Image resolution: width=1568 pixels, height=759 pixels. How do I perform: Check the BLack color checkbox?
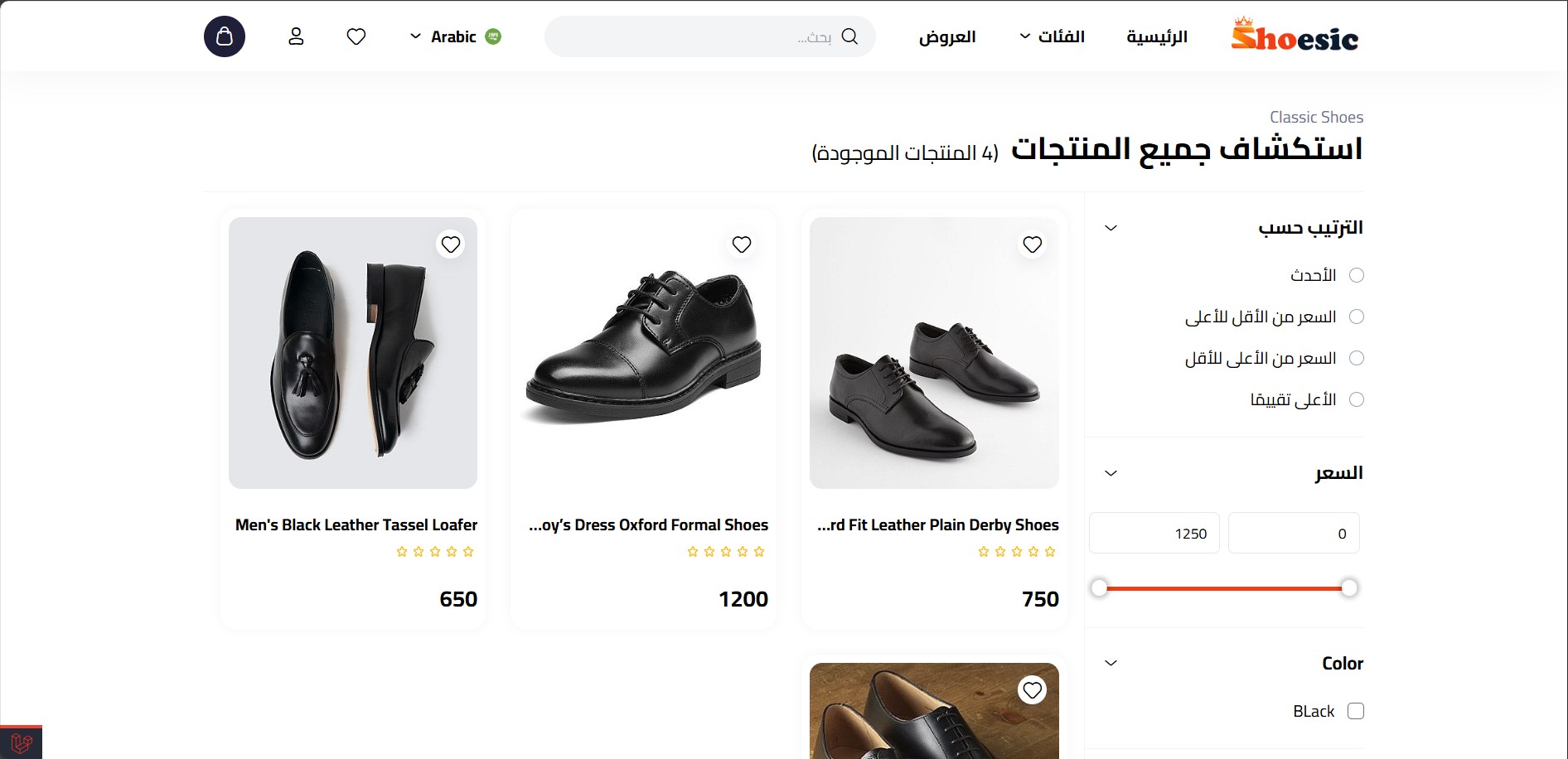click(1356, 711)
